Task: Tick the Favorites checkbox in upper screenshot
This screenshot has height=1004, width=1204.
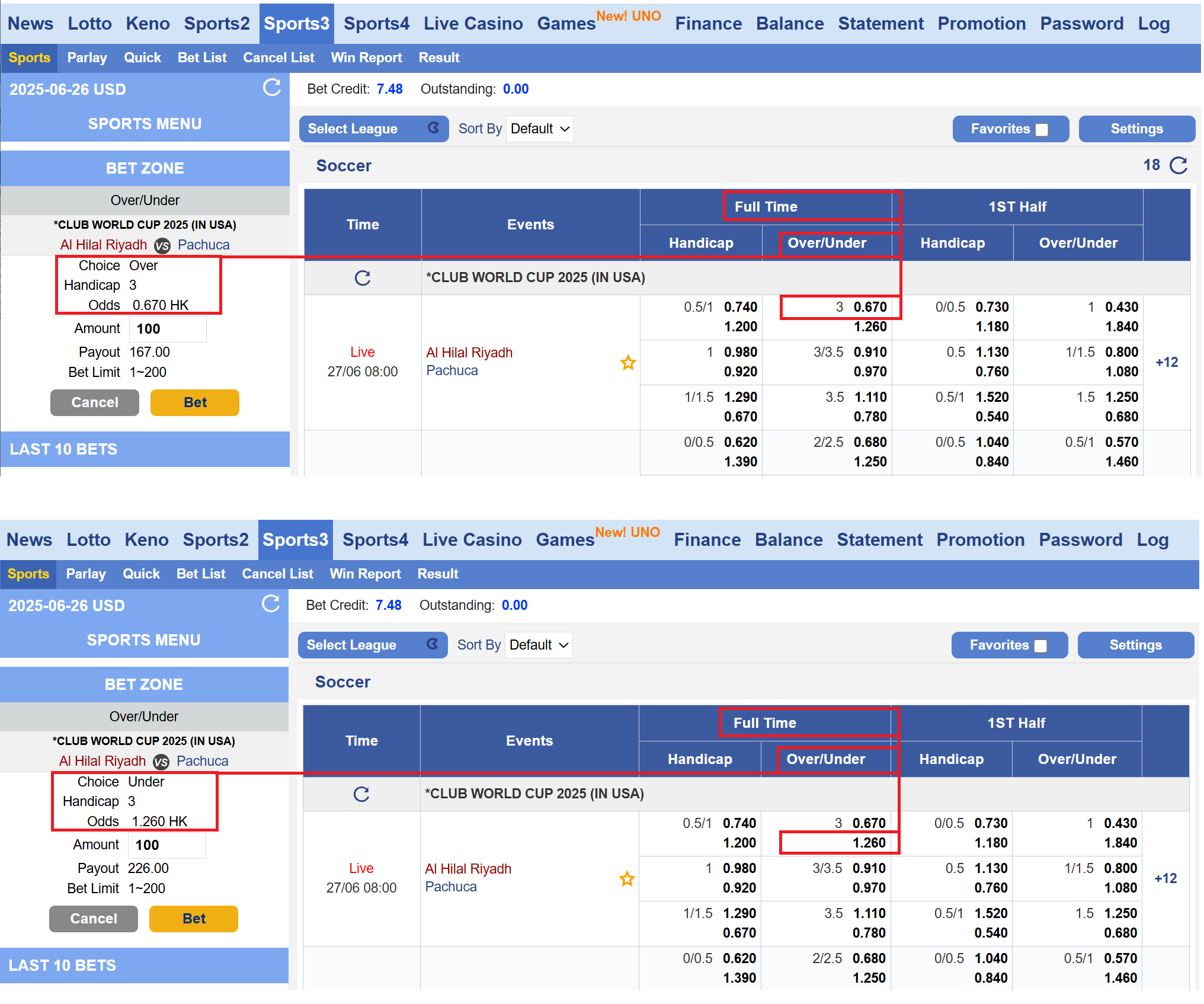Action: 1042,130
